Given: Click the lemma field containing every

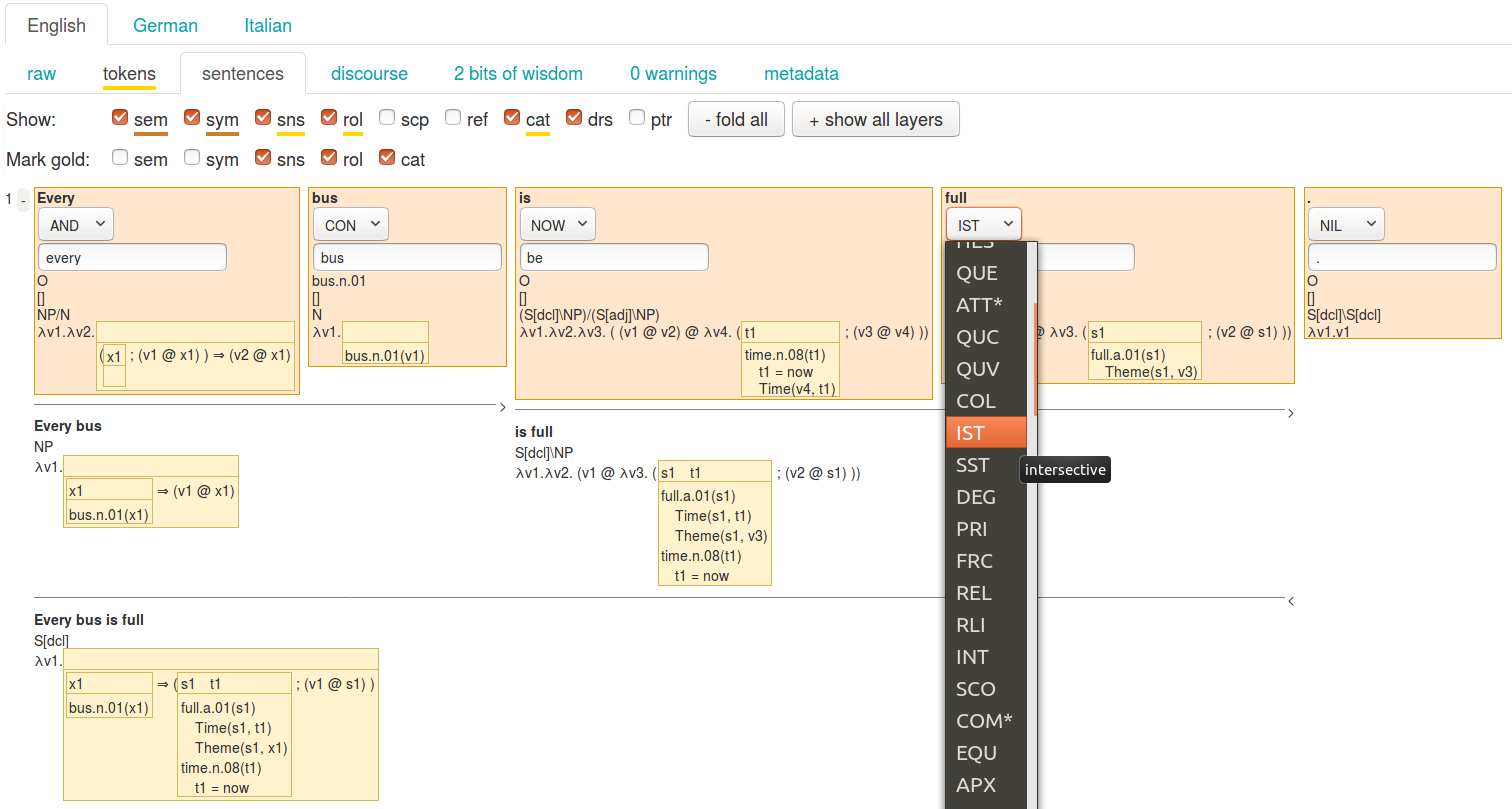Looking at the screenshot, I should pos(132,257).
